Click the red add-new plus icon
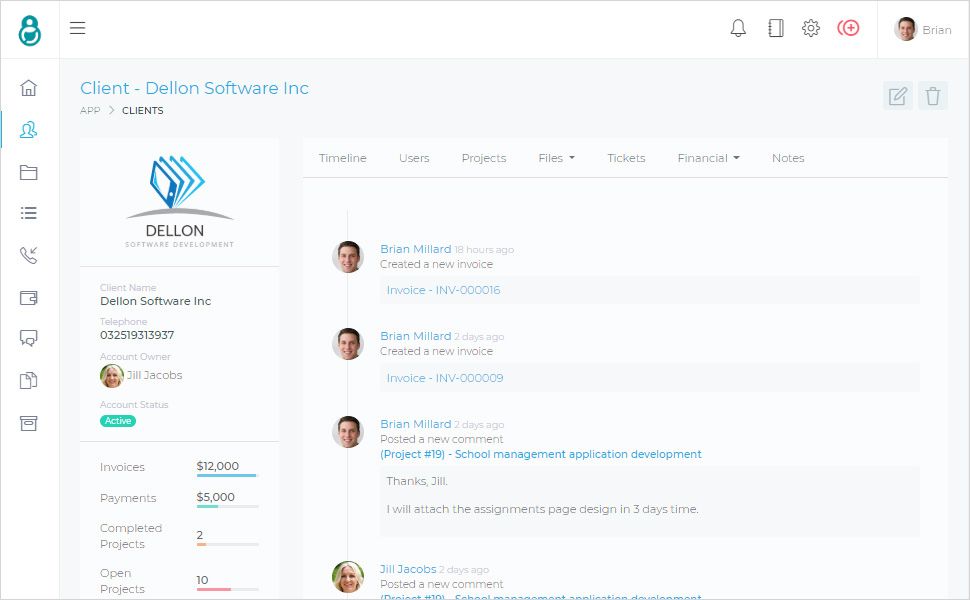This screenshot has height=600, width=970. [848, 28]
